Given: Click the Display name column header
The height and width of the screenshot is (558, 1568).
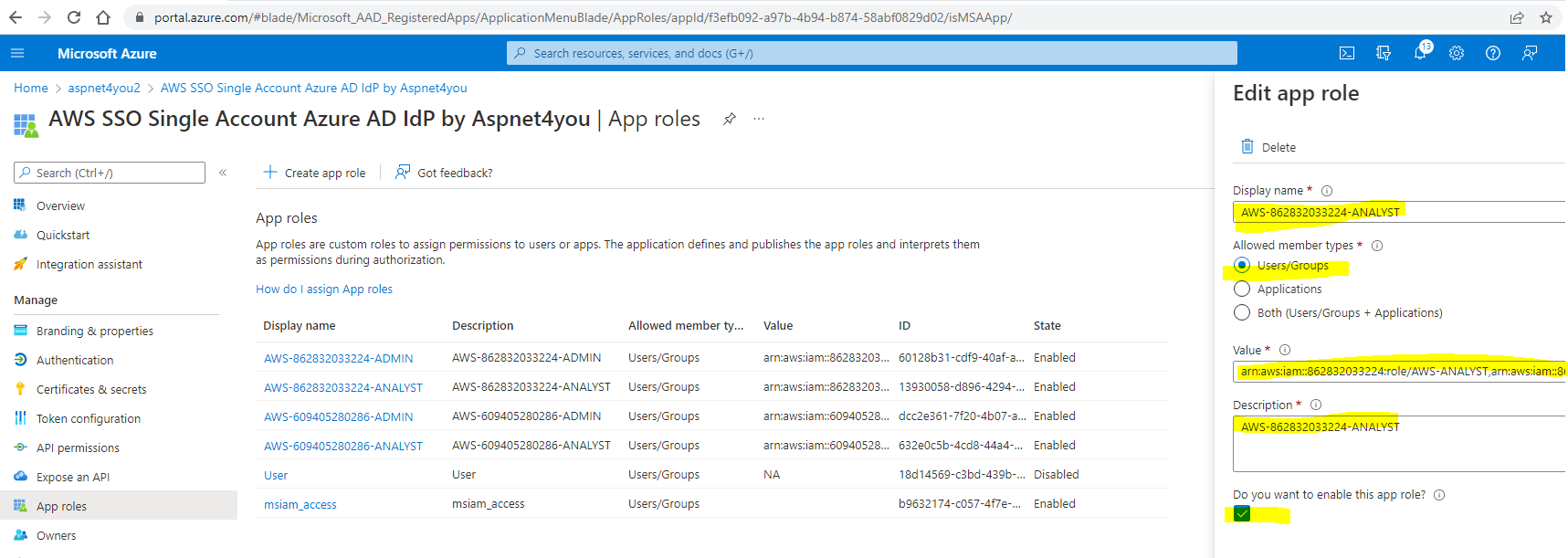Looking at the screenshot, I should point(300,326).
